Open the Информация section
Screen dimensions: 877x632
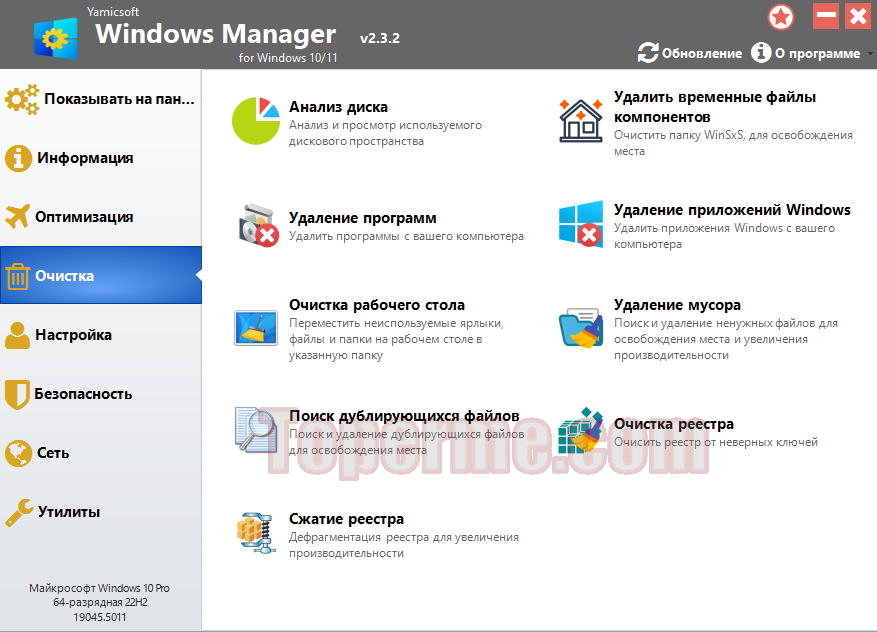tap(101, 158)
